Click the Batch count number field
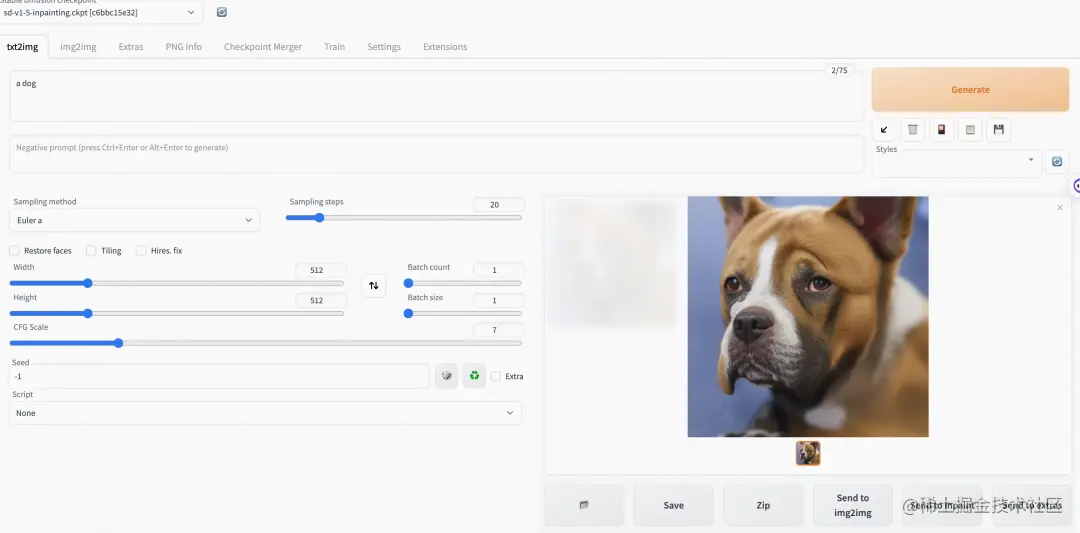1080x533 pixels. click(499, 270)
